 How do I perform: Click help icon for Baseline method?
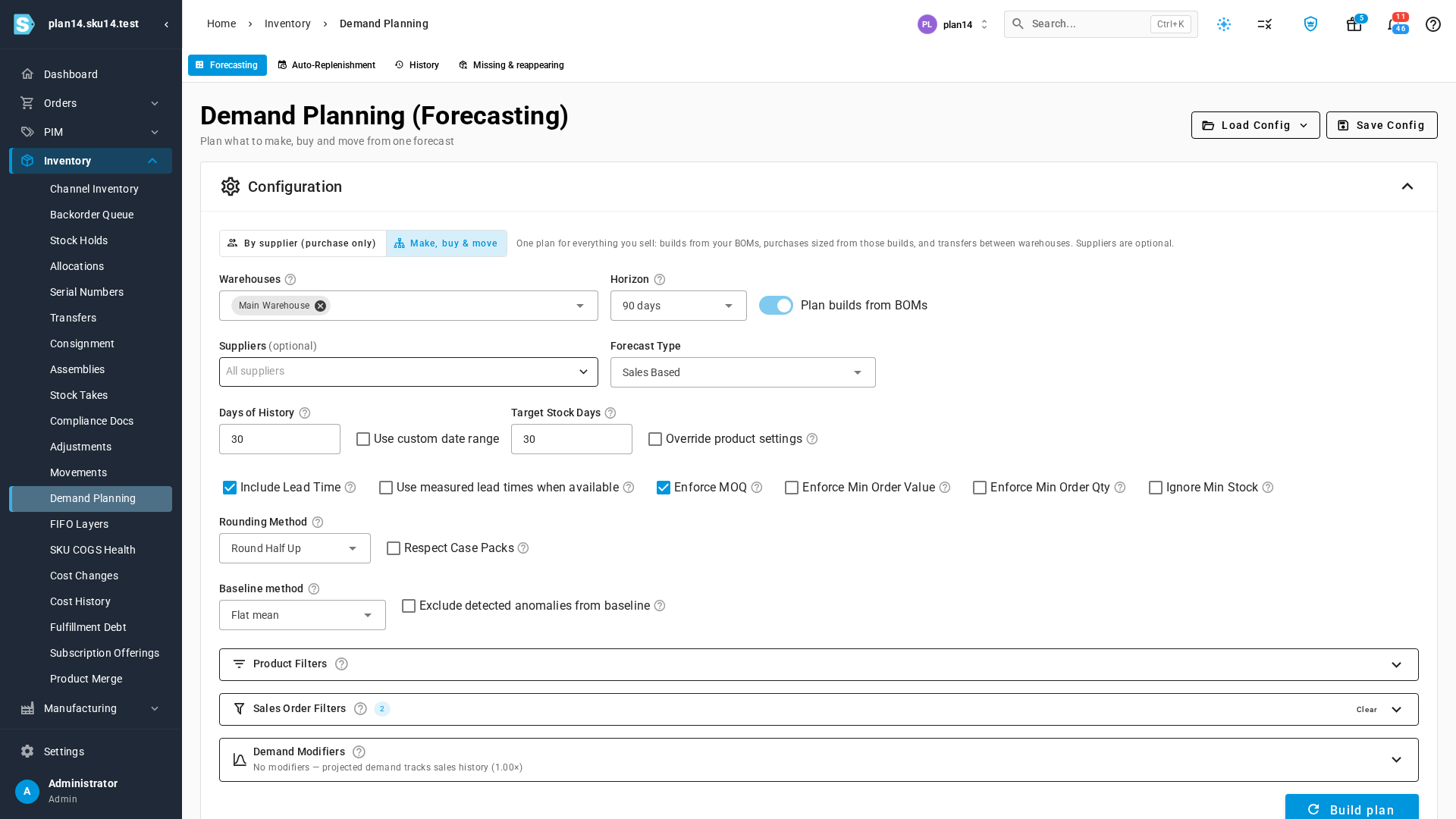coord(314,589)
